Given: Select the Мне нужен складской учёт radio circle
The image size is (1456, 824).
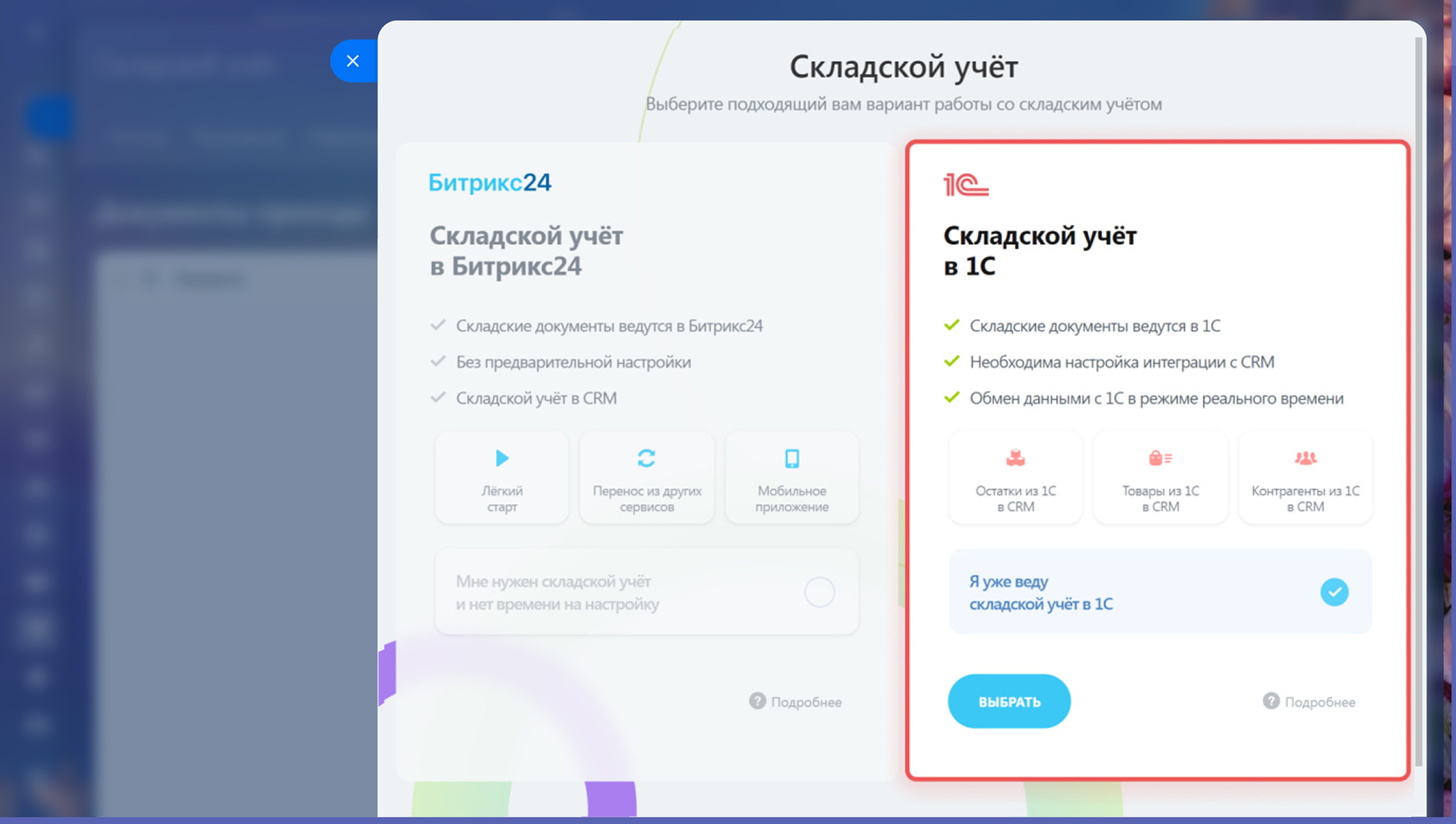Looking at the screenshot, I should (820, 592).
